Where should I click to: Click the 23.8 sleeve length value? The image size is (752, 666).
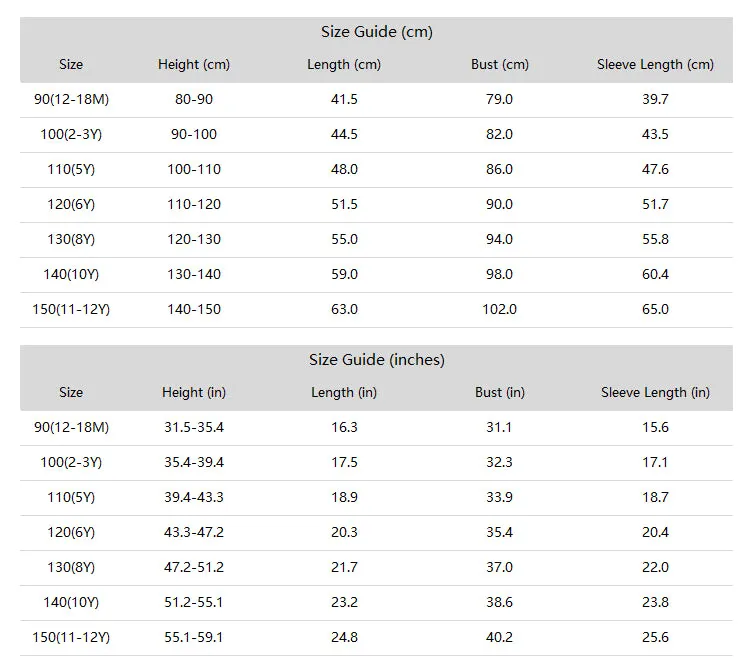click(x=655, y=602)
